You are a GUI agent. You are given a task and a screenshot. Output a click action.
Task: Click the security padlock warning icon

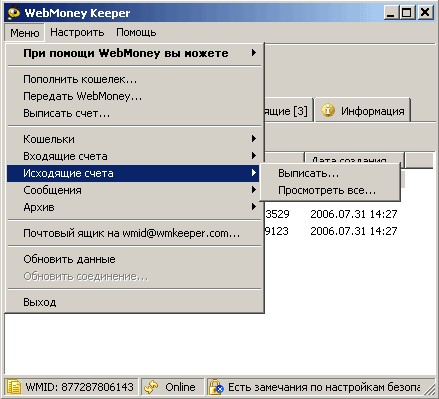pyautogui.click(x=216, y=387)
